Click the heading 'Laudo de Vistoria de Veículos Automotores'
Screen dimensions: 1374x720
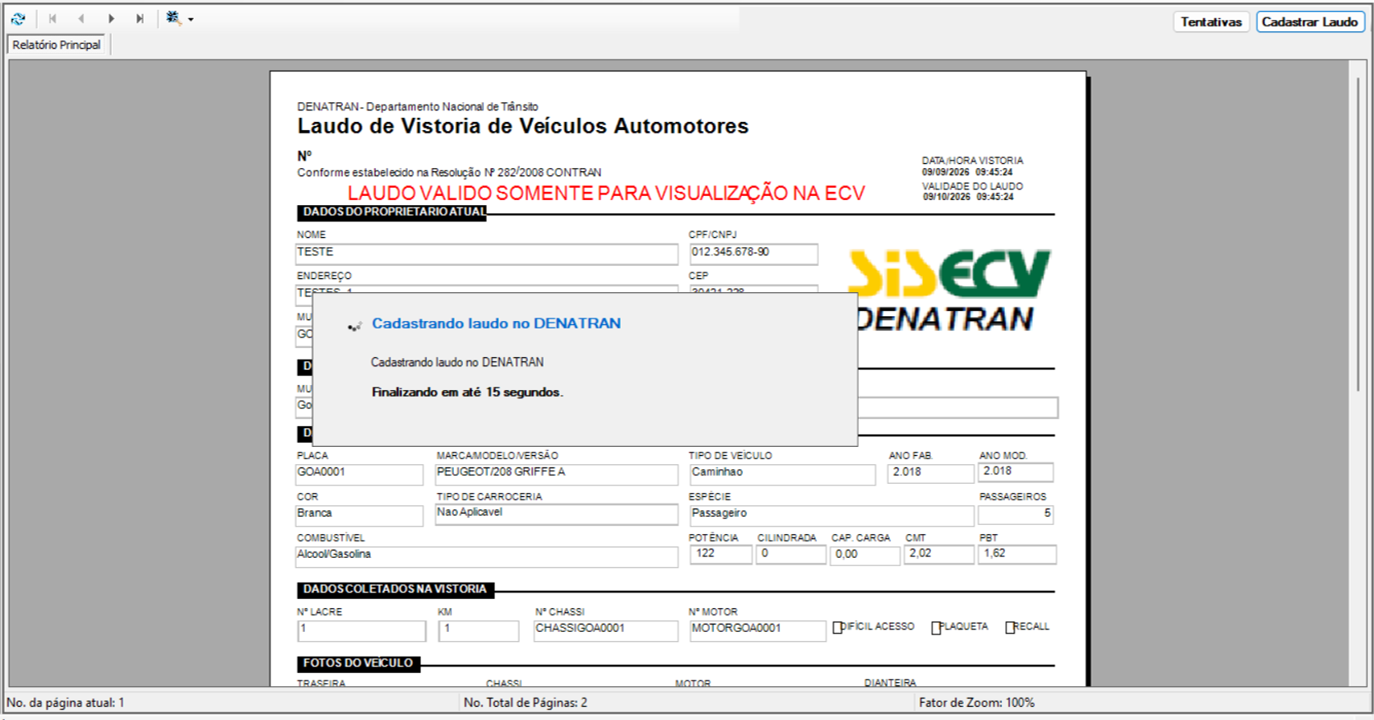point(523,127)
